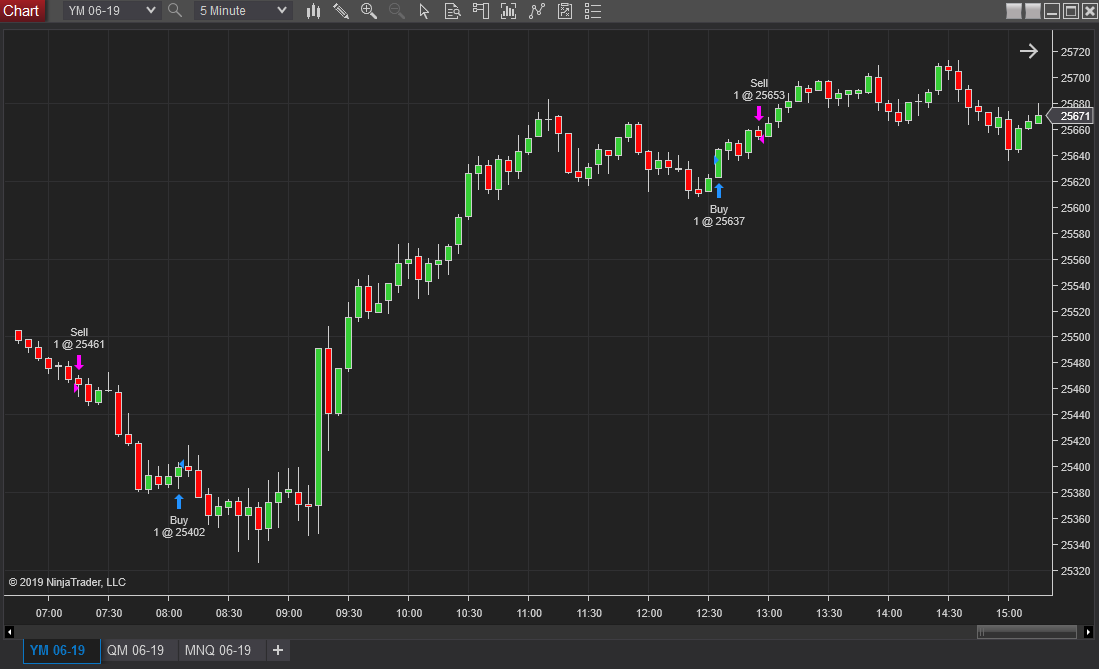The image size is (1099, 669).
Task: Click the 09:30 time axis label
Action: (349, 613)
